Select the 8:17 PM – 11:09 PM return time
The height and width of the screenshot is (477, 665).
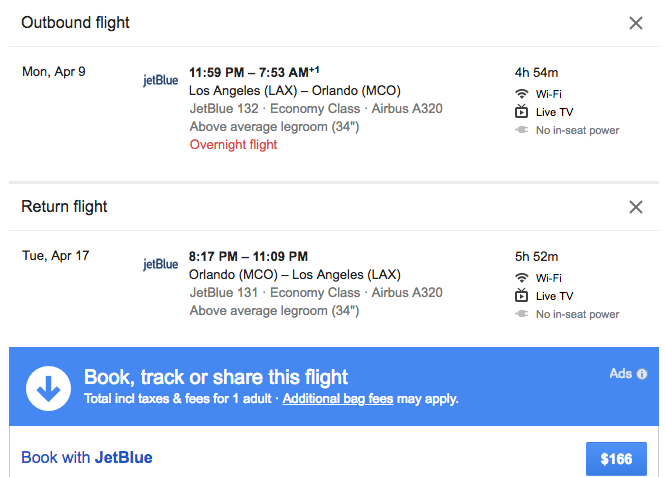[248, 256]
